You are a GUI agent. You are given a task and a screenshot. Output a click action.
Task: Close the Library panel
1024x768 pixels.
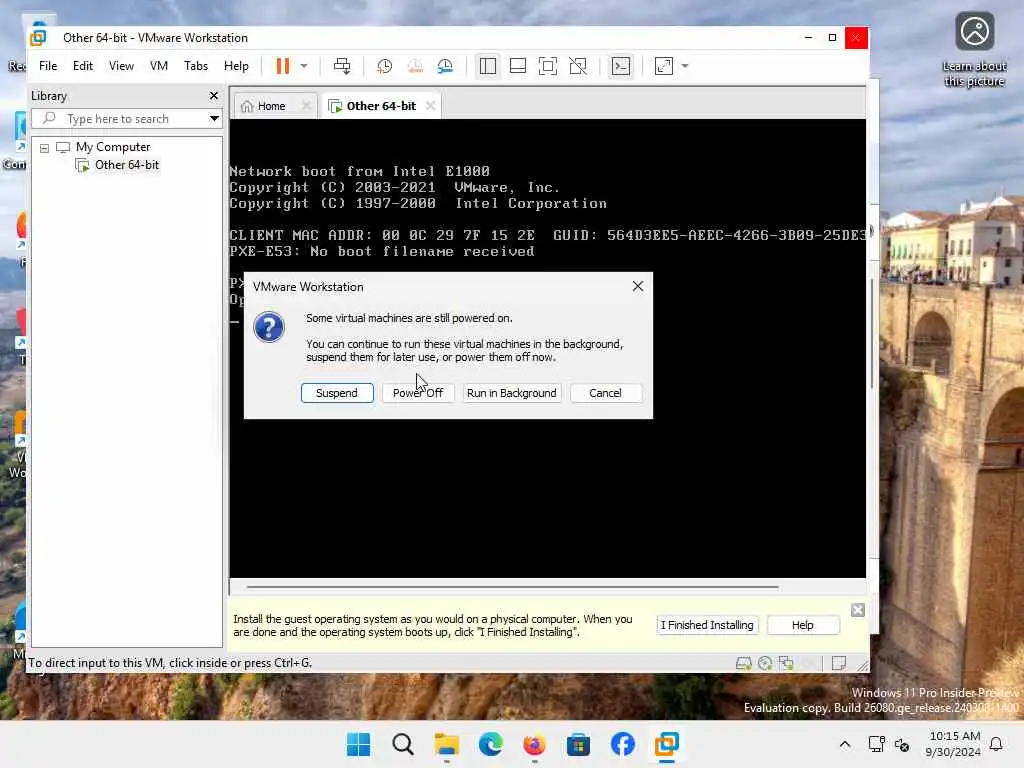[x=214, y=96]
